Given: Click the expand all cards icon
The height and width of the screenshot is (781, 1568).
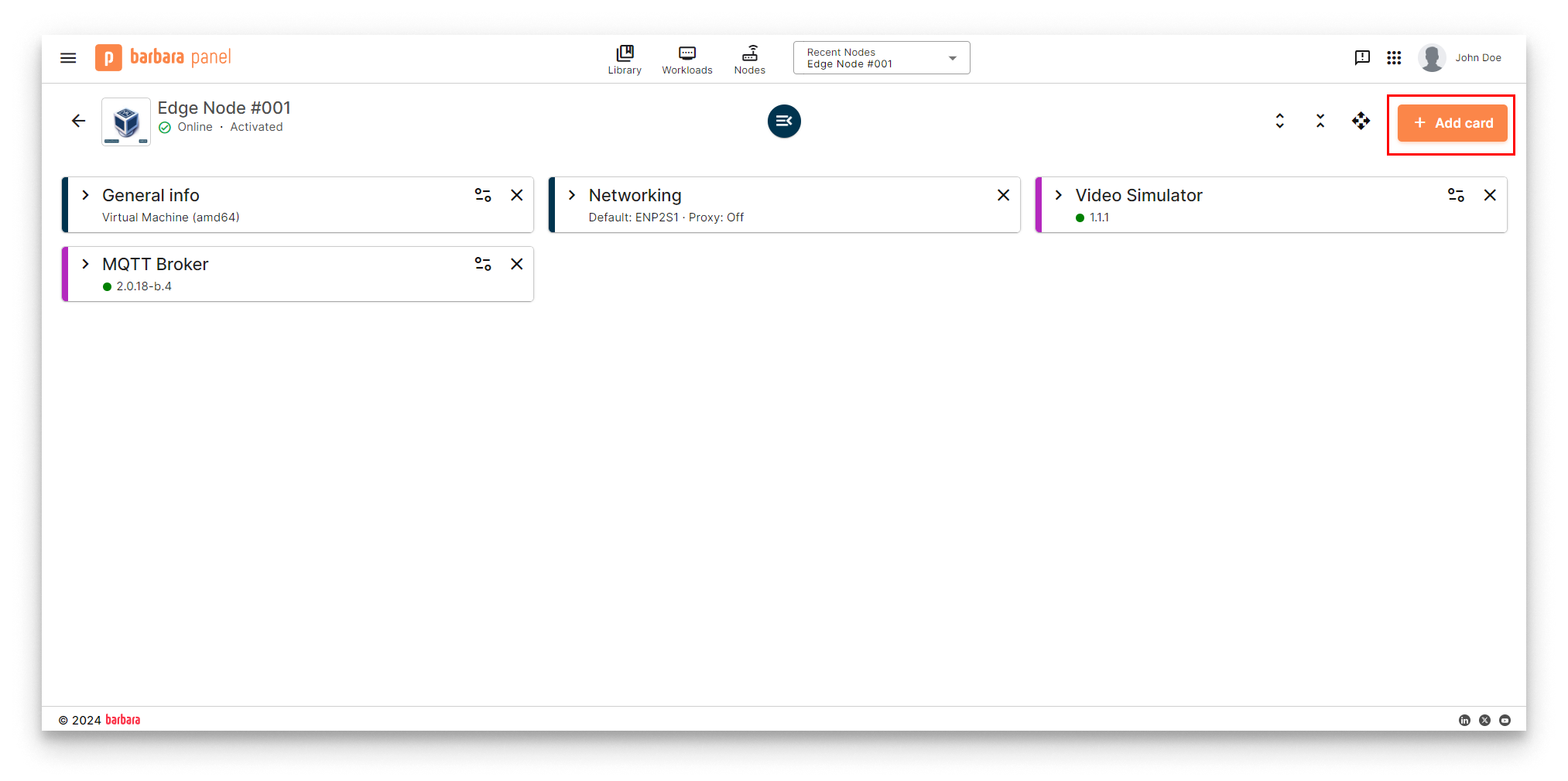Looking at the screenshot, I should tap(1280, 122).
